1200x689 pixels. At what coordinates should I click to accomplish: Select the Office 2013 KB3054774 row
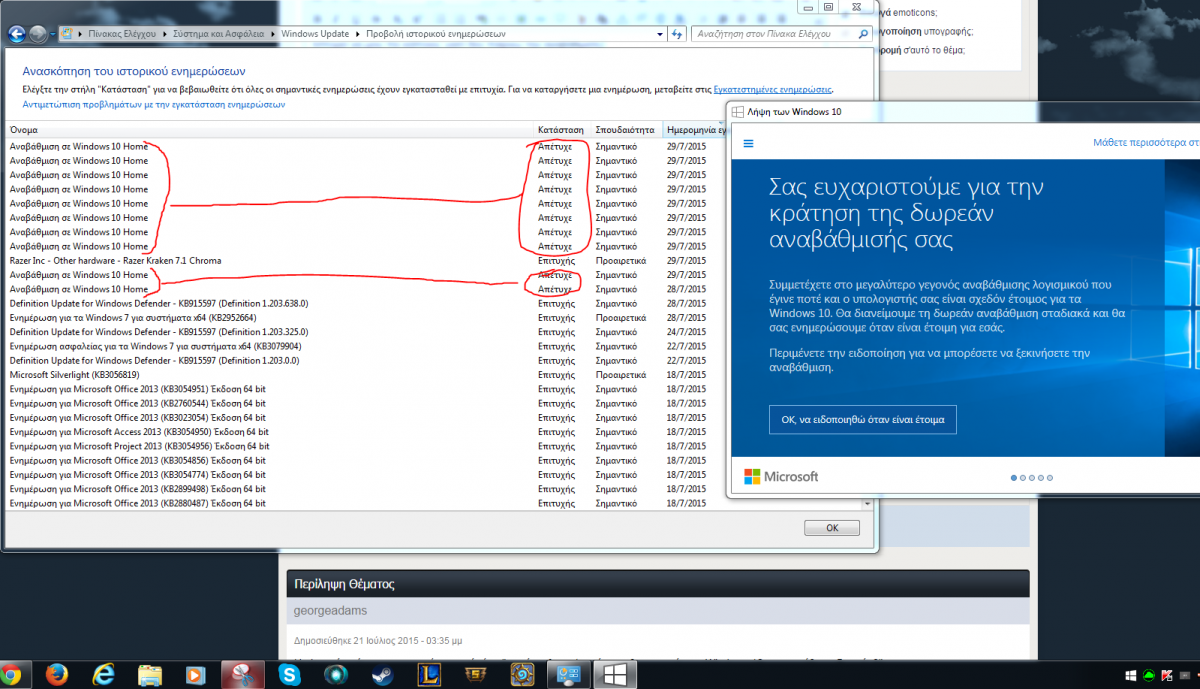(366, 474)
